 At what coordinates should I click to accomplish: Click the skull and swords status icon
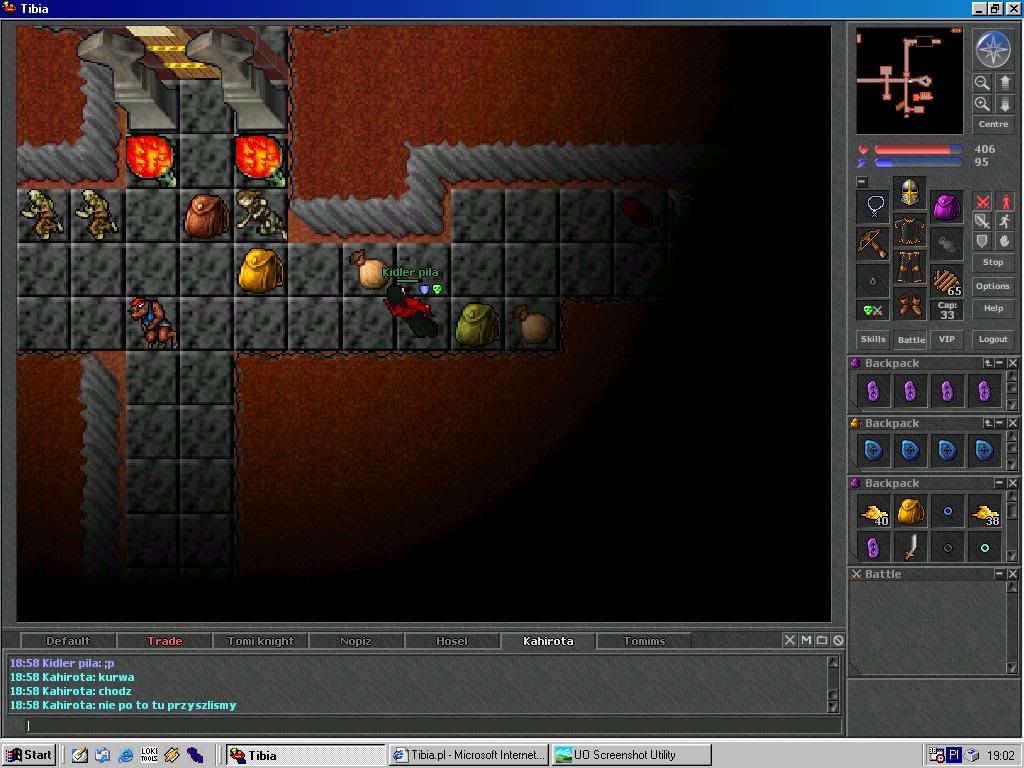874,311
